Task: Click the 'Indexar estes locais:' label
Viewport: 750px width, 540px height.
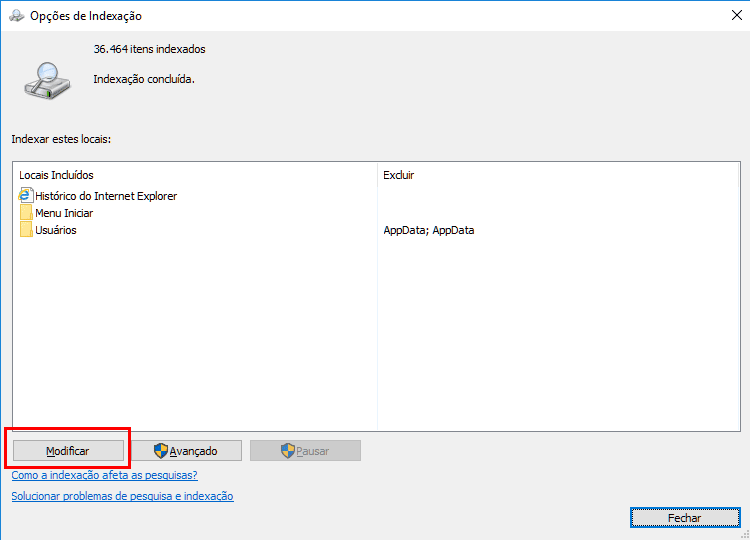Action: pyautogui.click(x=61, y=139)
